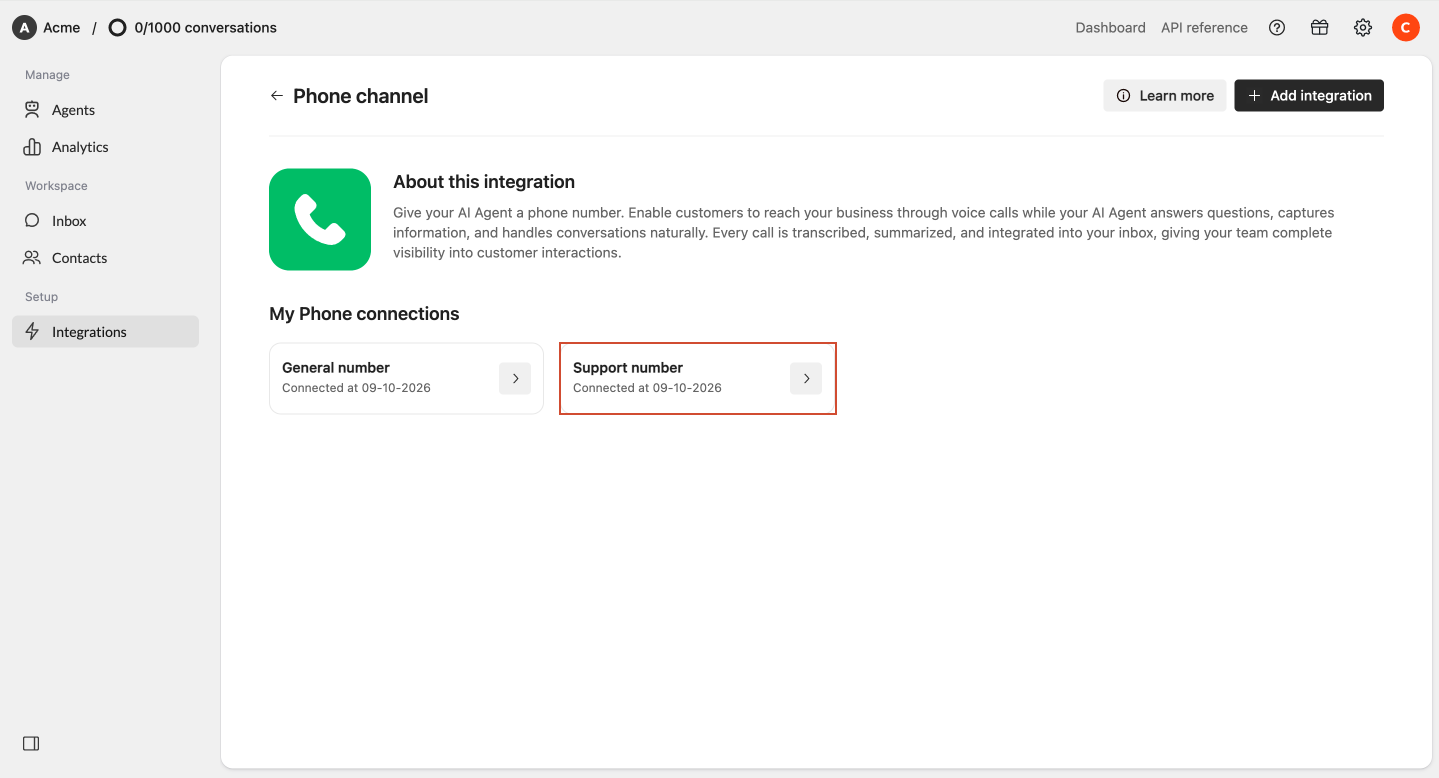Open the Inbox sidebar item
The image size is (1439, 778).
click(105, 221)
